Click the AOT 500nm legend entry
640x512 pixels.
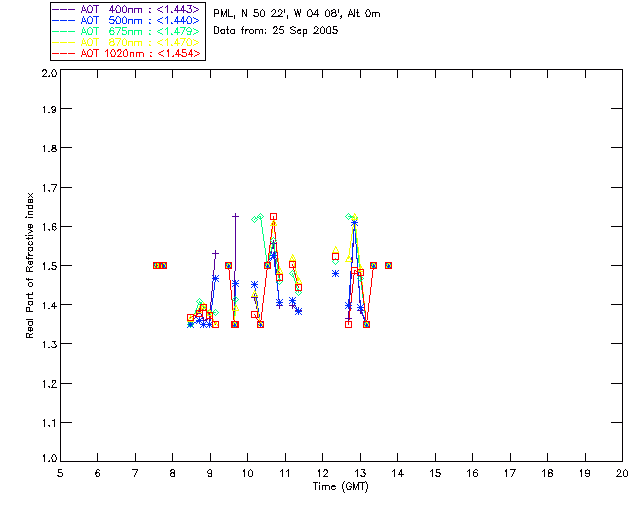pyautogui.click(x=126, y=20)
